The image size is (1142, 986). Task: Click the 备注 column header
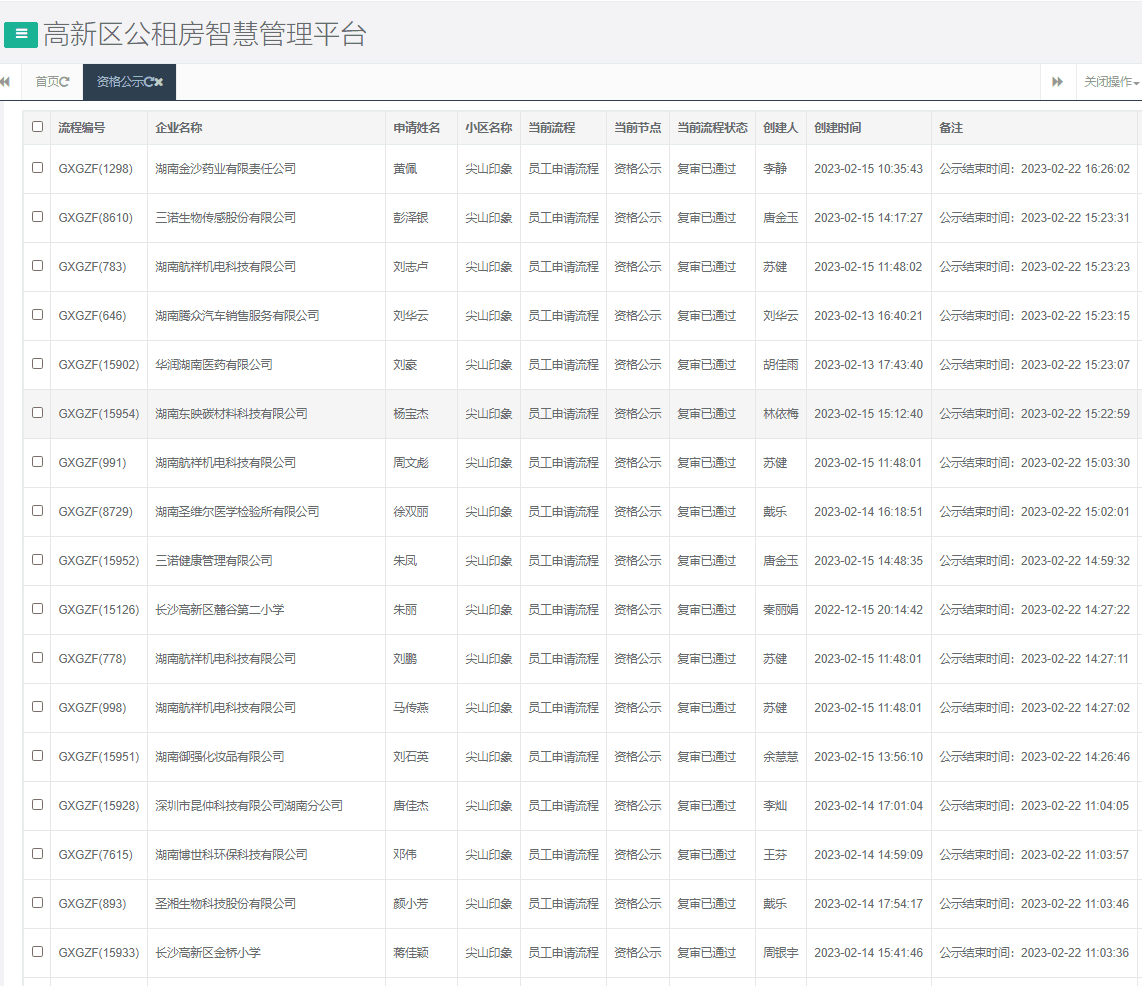point(950,128)
